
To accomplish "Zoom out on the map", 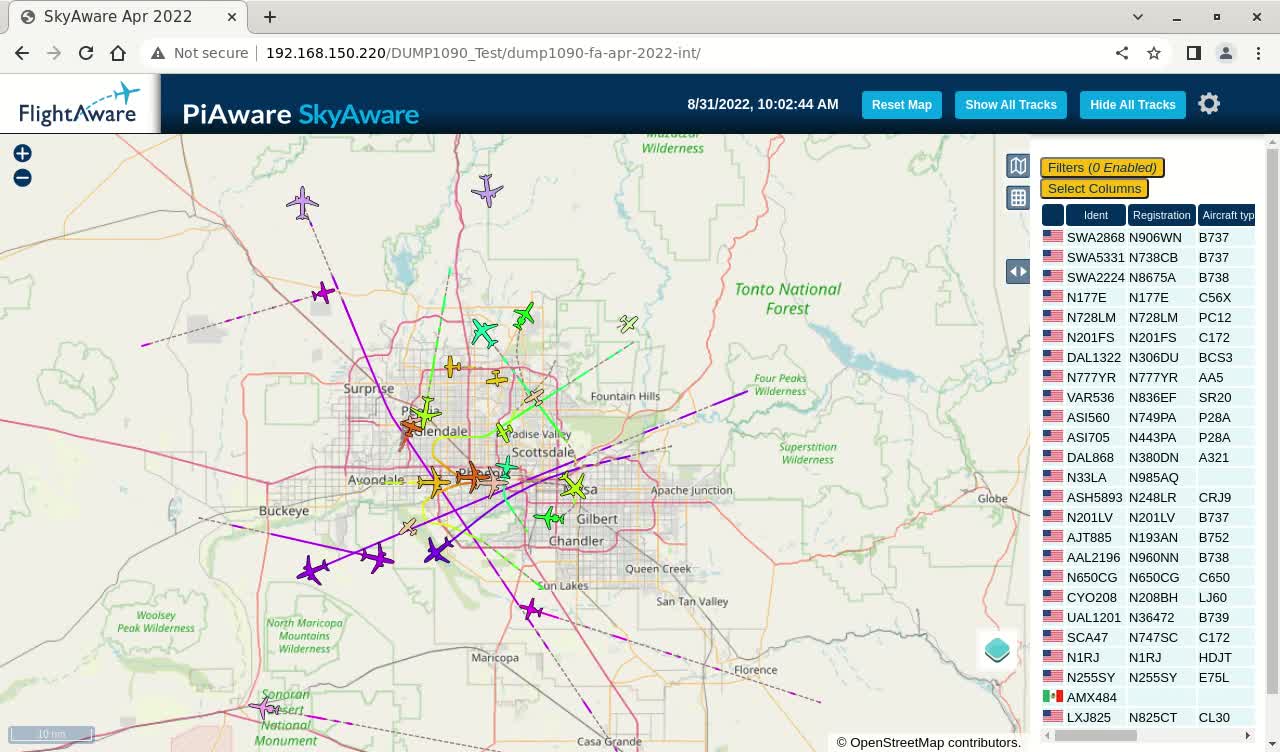I will [22, 178].
